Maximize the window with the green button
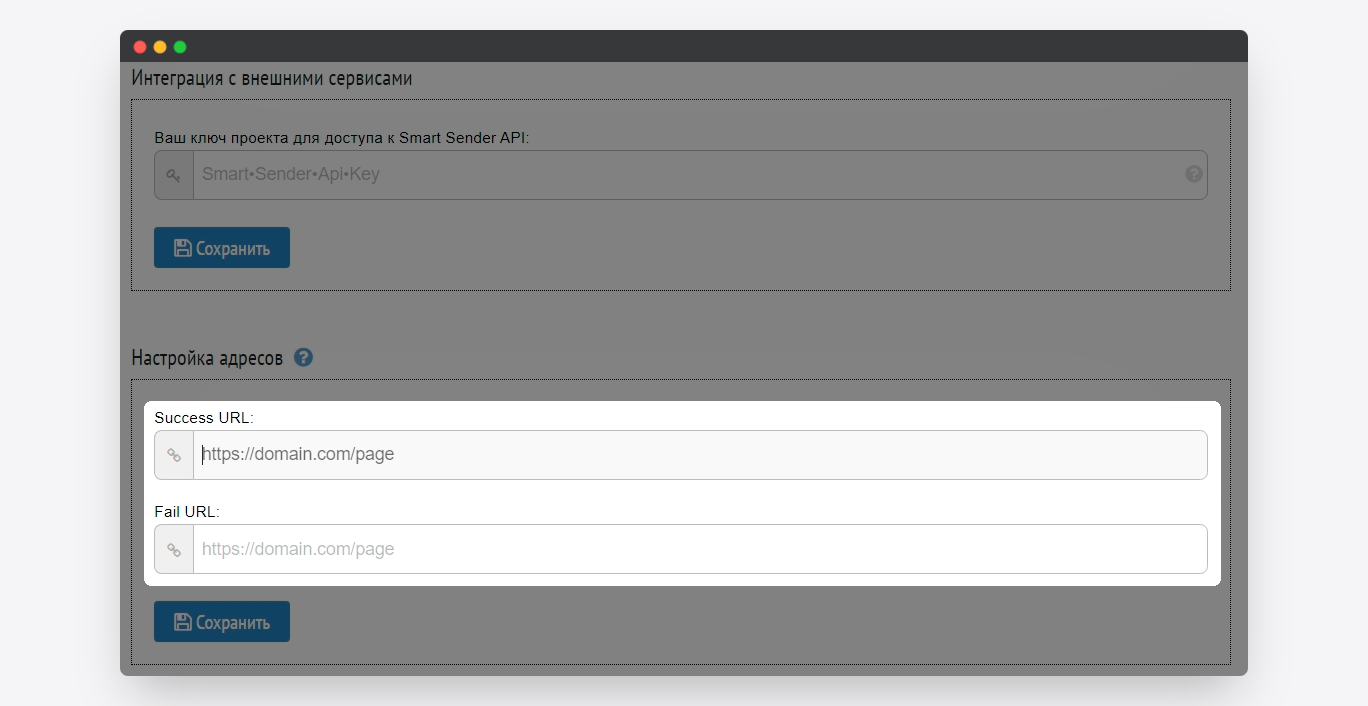 pos(180,47)
